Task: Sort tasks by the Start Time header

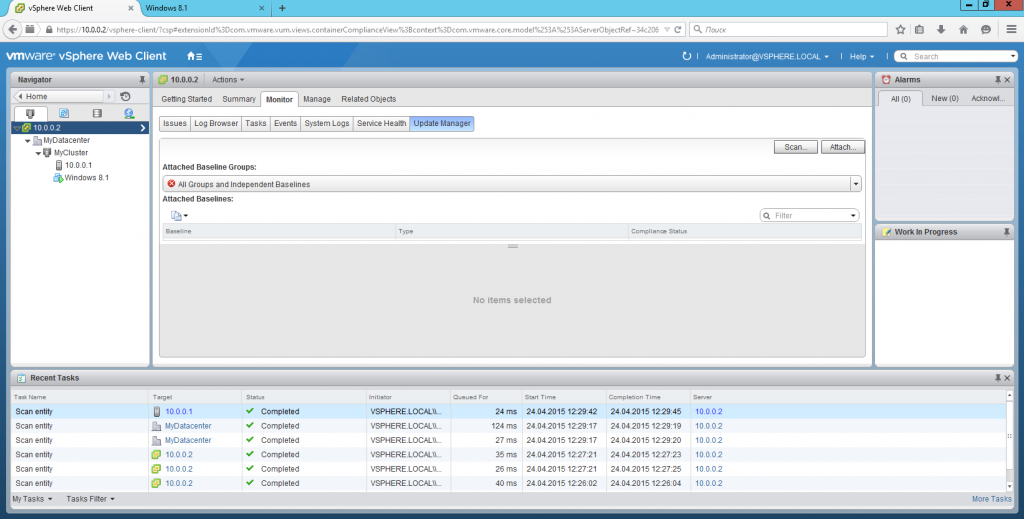Action: [x=564, y=397]
